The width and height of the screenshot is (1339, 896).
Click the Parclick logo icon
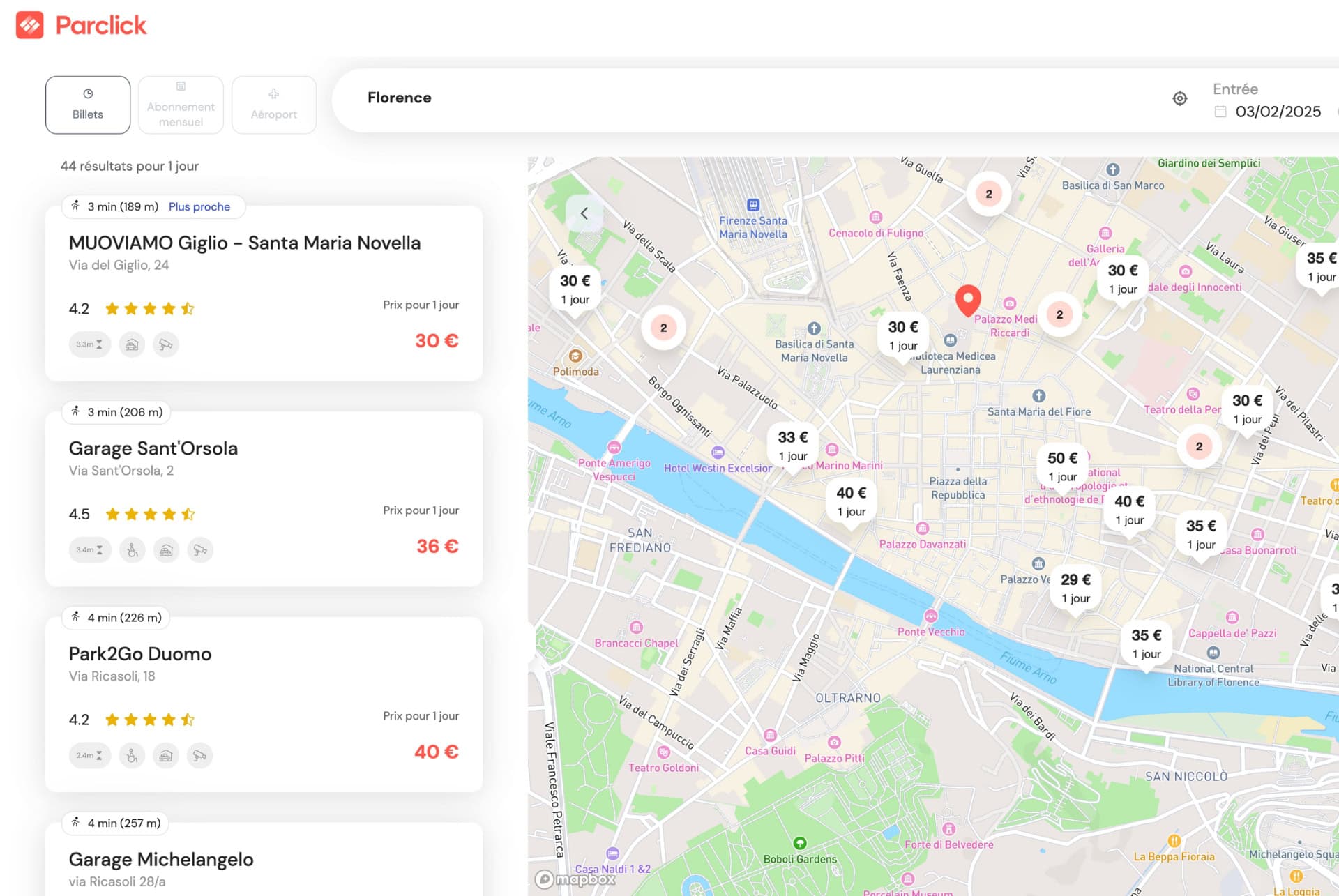[x=29, y=25]
